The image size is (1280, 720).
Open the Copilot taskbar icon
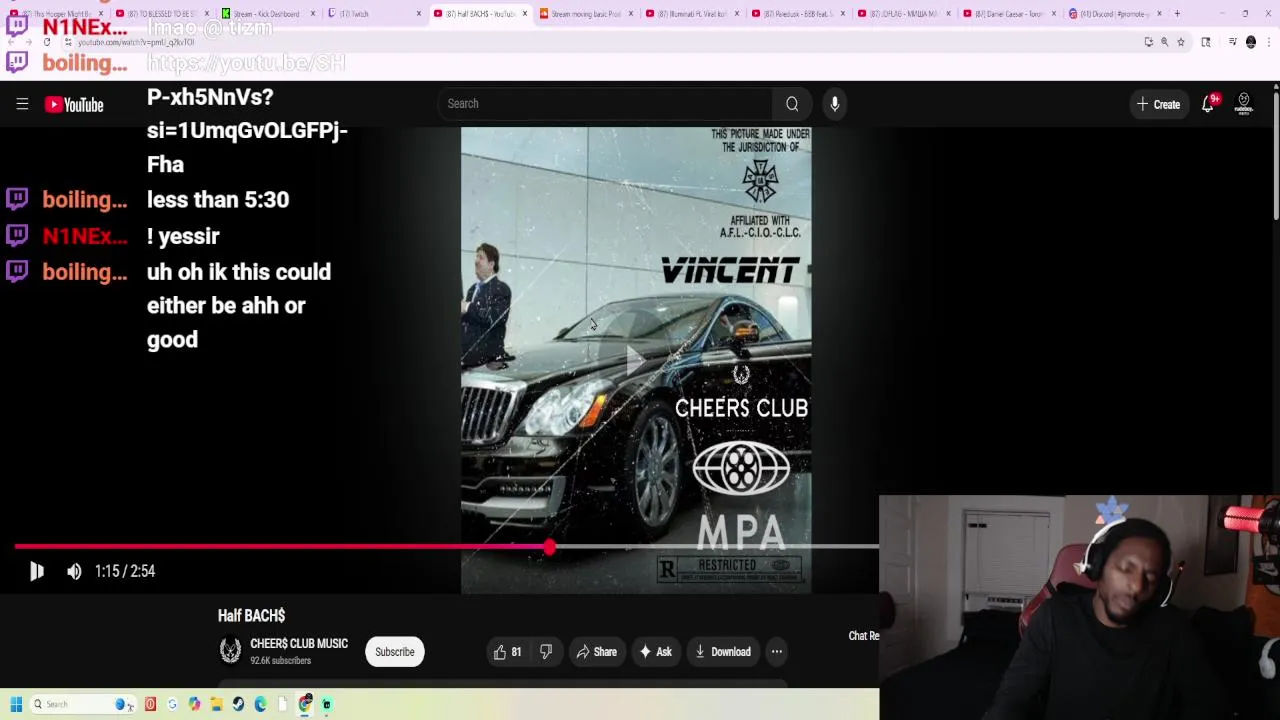point(194,704)
